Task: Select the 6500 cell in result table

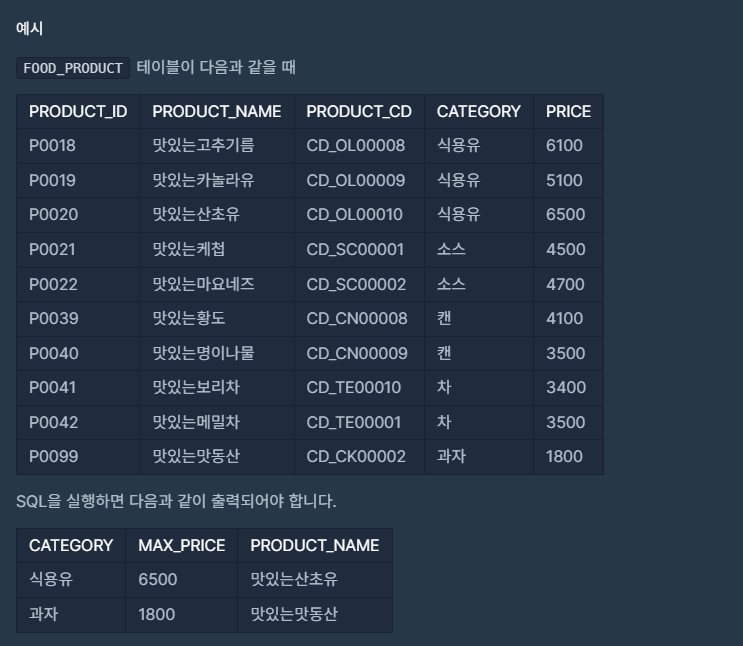Action: point(181,580)
